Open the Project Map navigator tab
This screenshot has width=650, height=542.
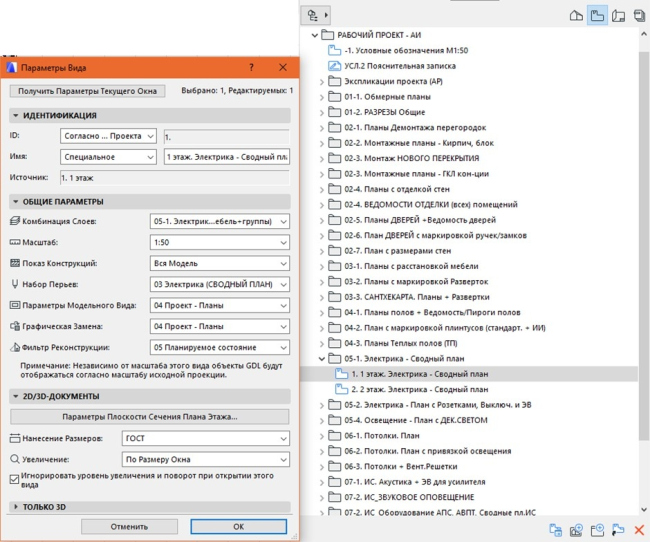pos(574,16)
